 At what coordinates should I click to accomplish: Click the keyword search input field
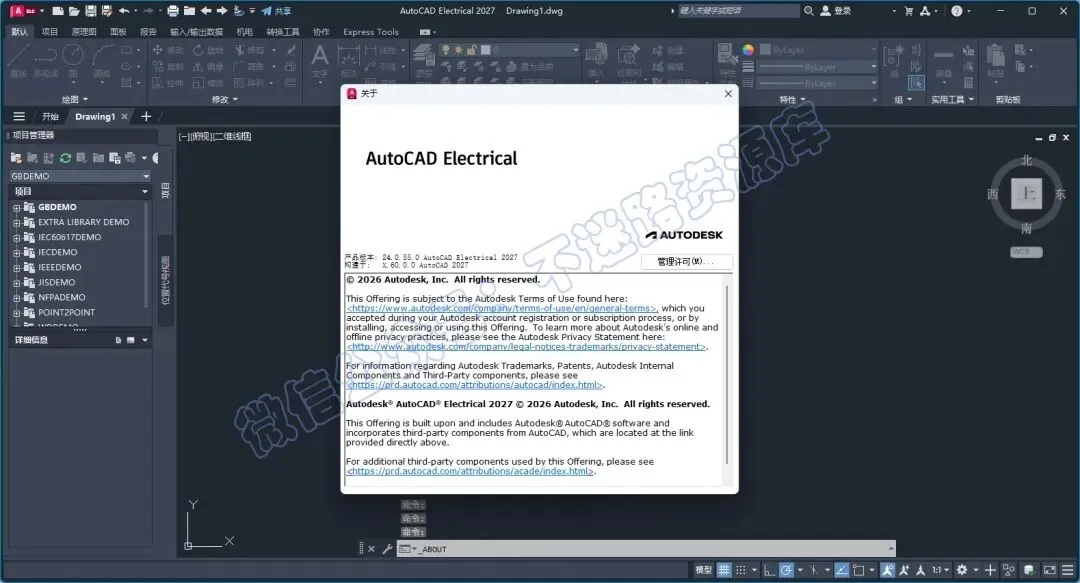(738, 11)
